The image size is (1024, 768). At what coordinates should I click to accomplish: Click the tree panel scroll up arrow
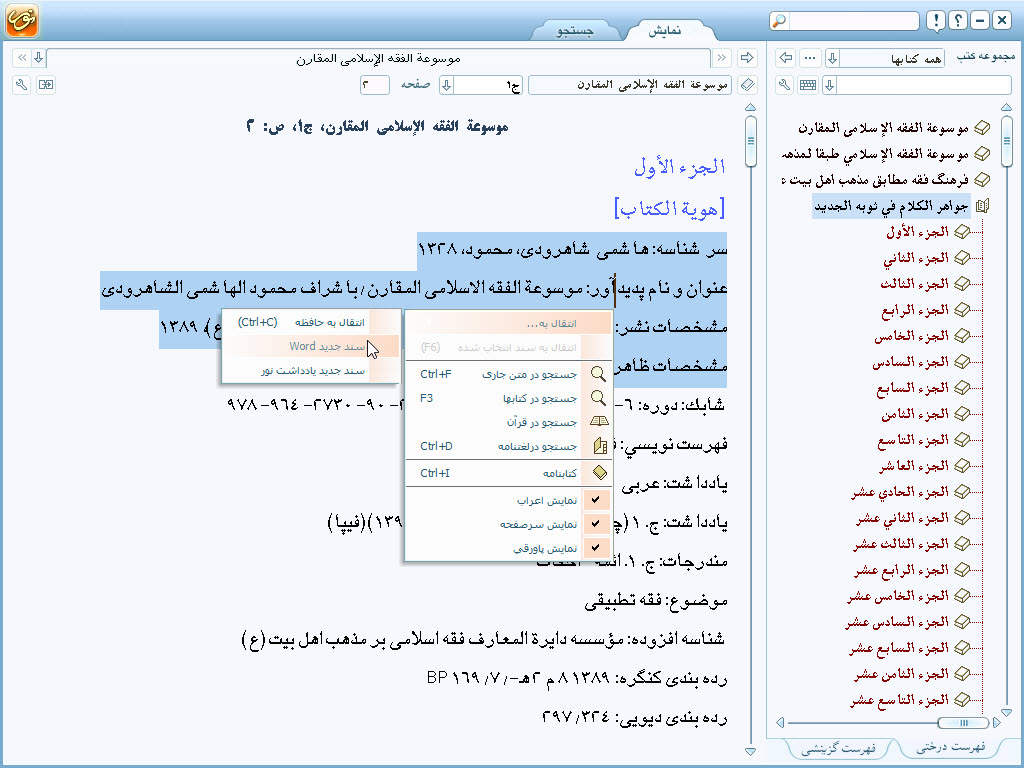point(1006,107)
